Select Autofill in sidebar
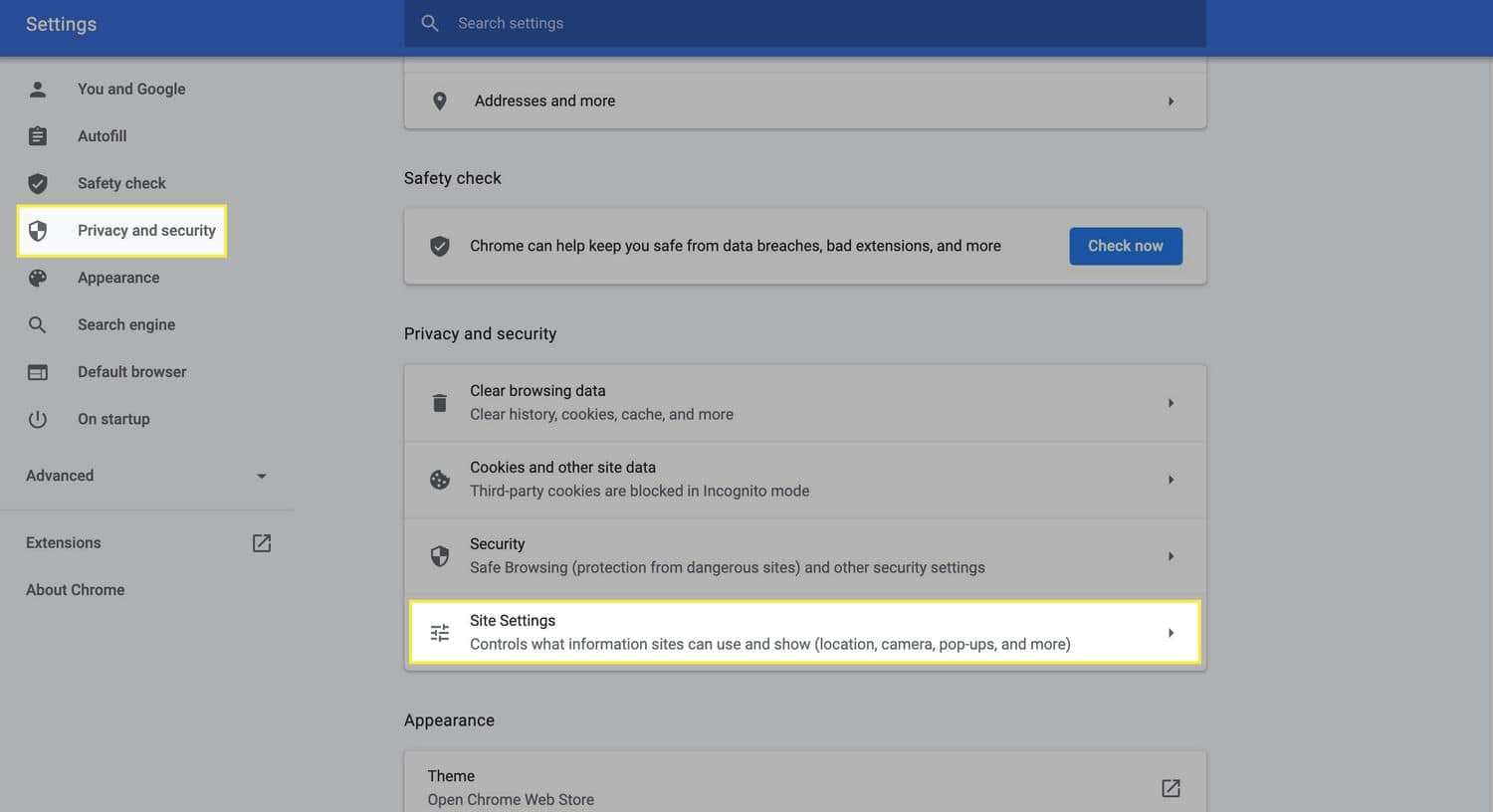The width and height of the screenshot is (1493, 812). click(103, 136)
